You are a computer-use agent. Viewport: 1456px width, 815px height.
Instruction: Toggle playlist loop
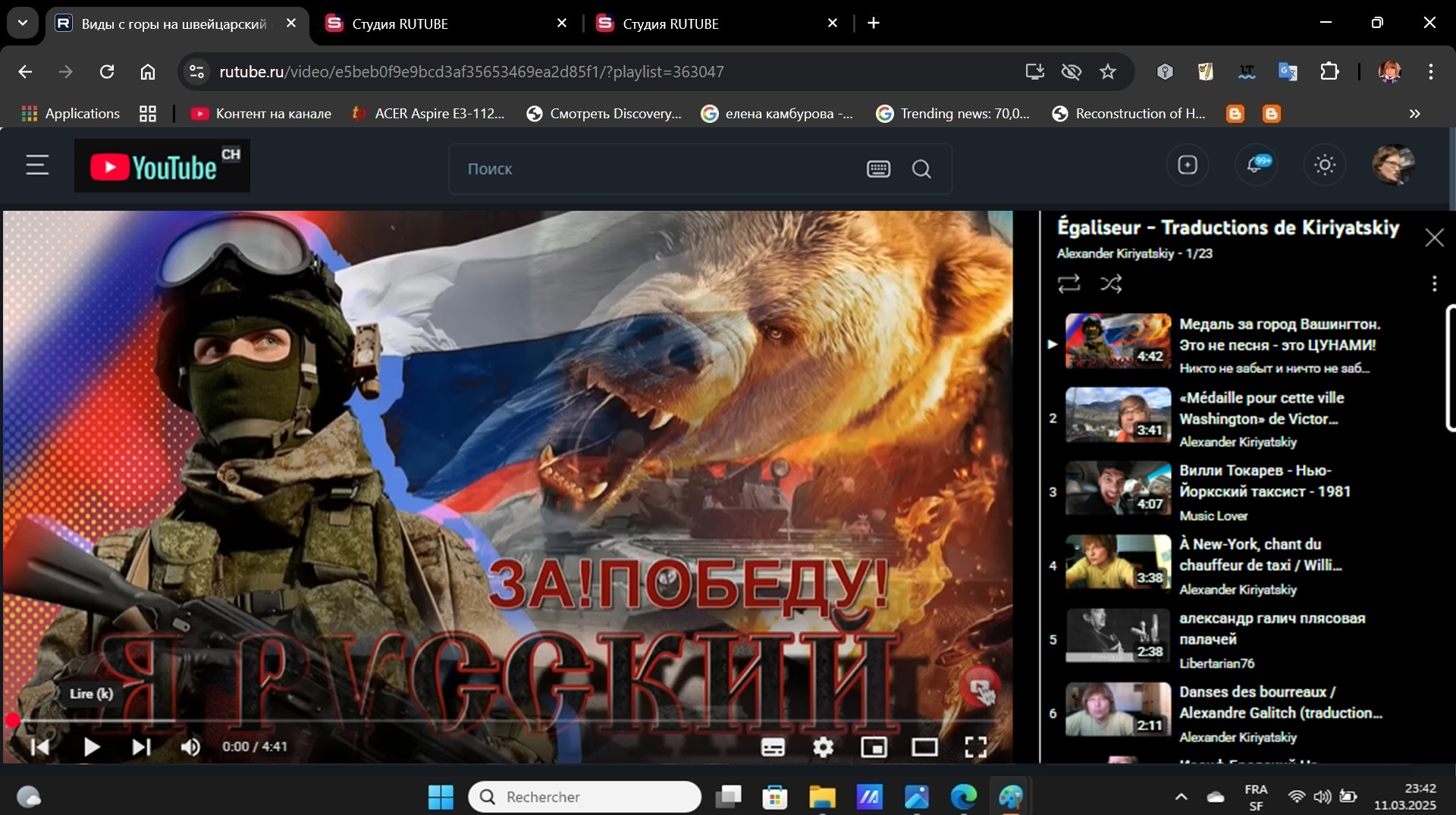coord(1068,284)
